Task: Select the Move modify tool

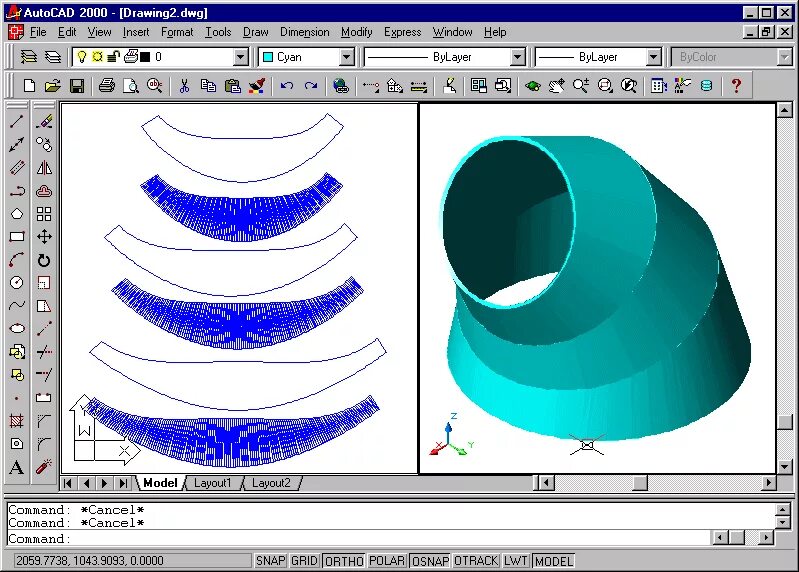Action: coord(44,237)
